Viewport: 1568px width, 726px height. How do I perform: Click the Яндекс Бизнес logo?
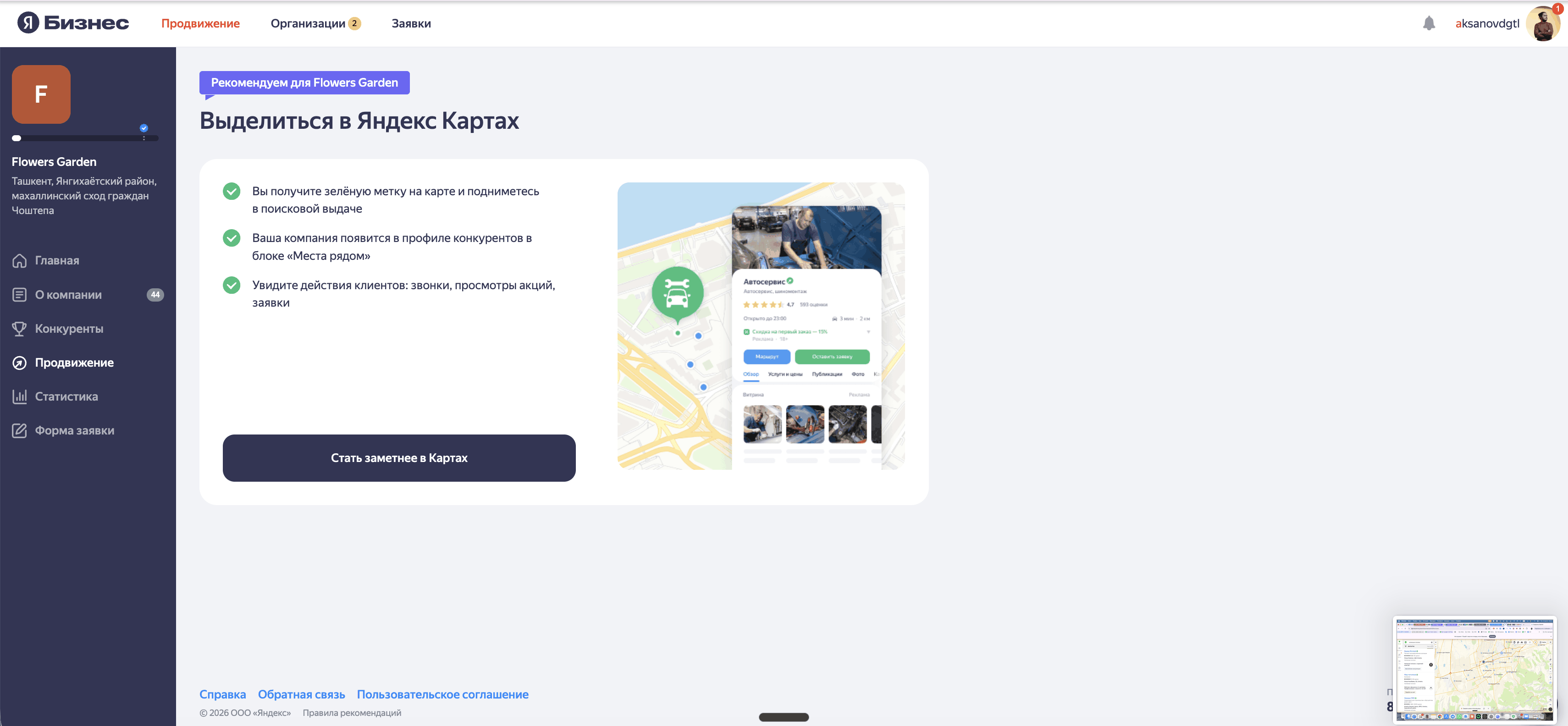73,23
